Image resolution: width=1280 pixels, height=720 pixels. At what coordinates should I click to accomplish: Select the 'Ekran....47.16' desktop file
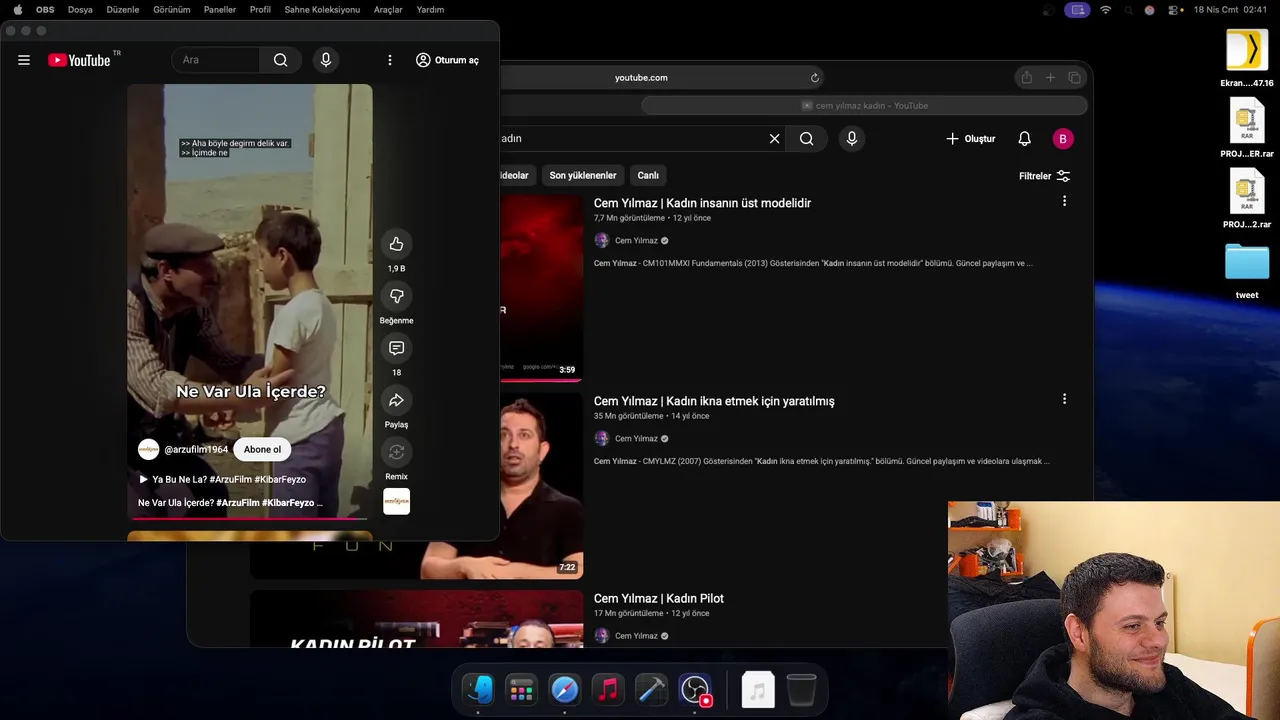pyautogui.click(x=1247, y=58)
